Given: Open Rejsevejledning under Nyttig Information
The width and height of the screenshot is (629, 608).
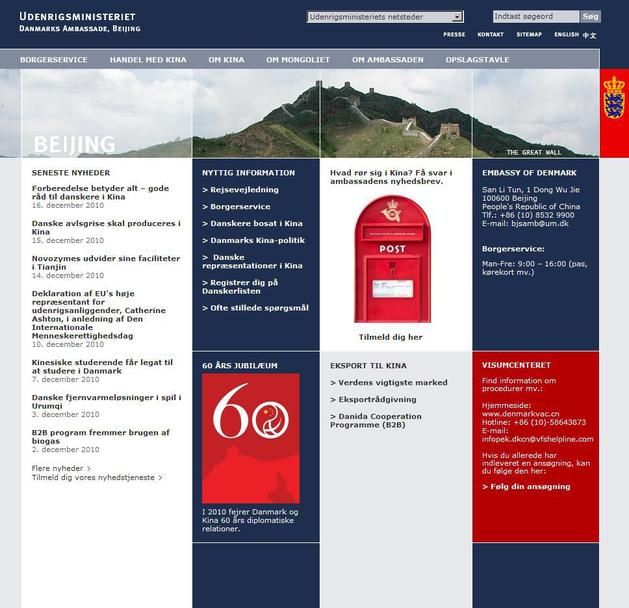Looking at the screenshot, I should pos(240,190).
